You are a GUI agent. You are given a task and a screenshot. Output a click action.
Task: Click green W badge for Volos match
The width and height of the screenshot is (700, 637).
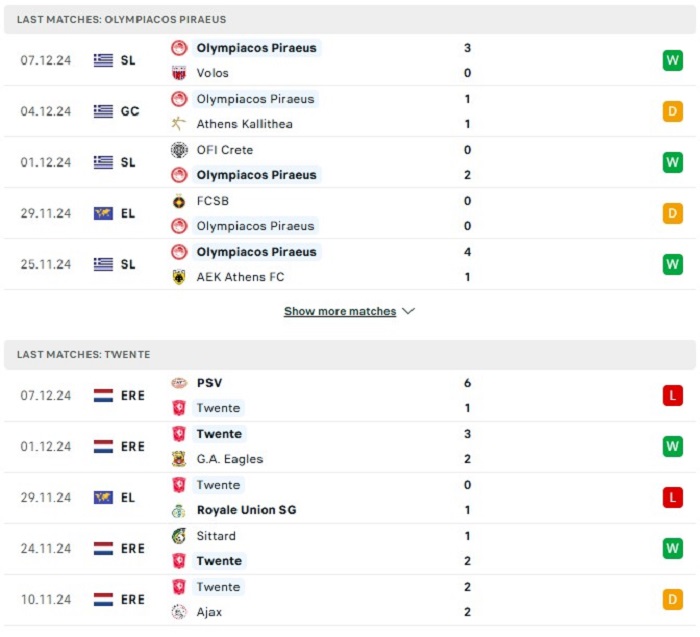(672, 60)
